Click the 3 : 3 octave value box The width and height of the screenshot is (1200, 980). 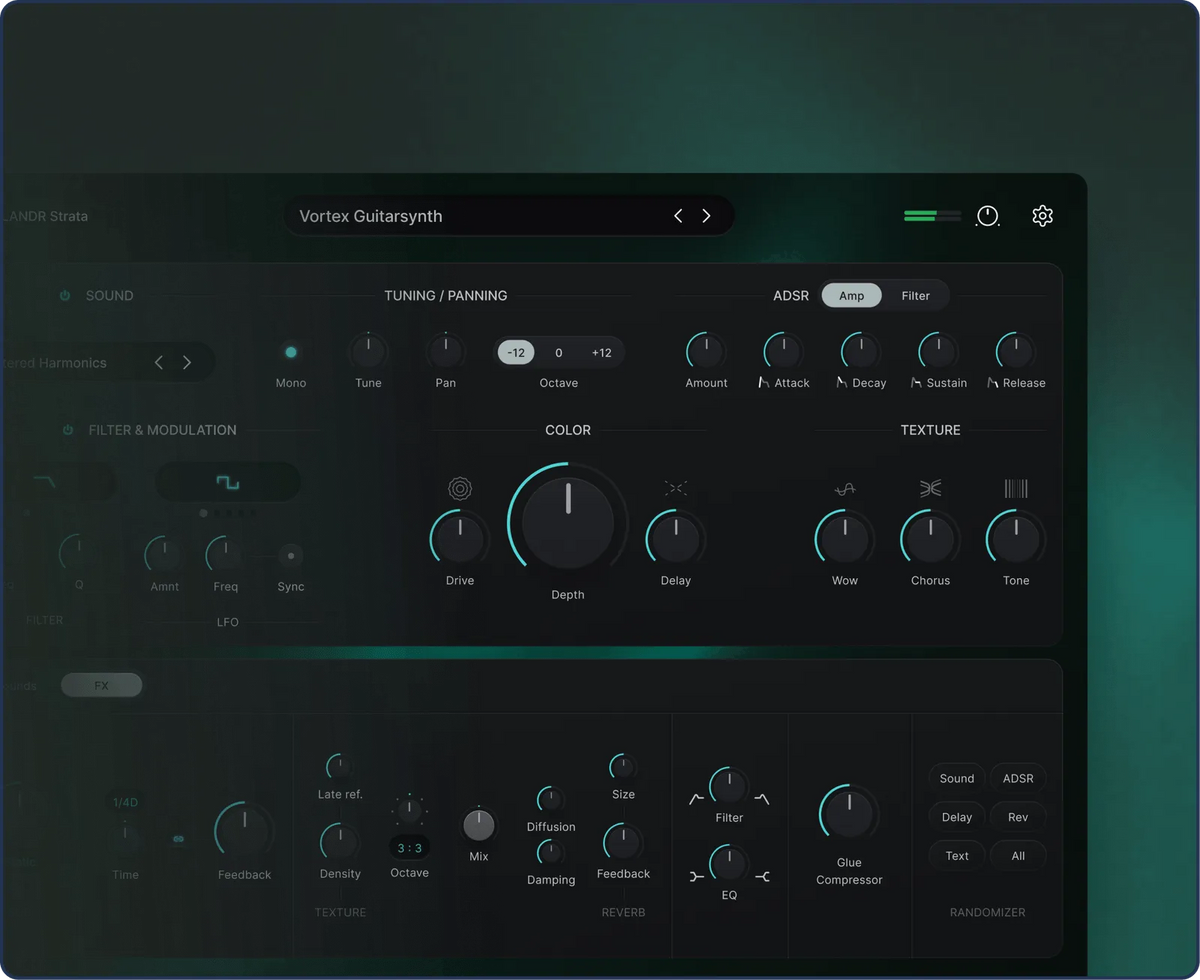click(x=410, y=848)
